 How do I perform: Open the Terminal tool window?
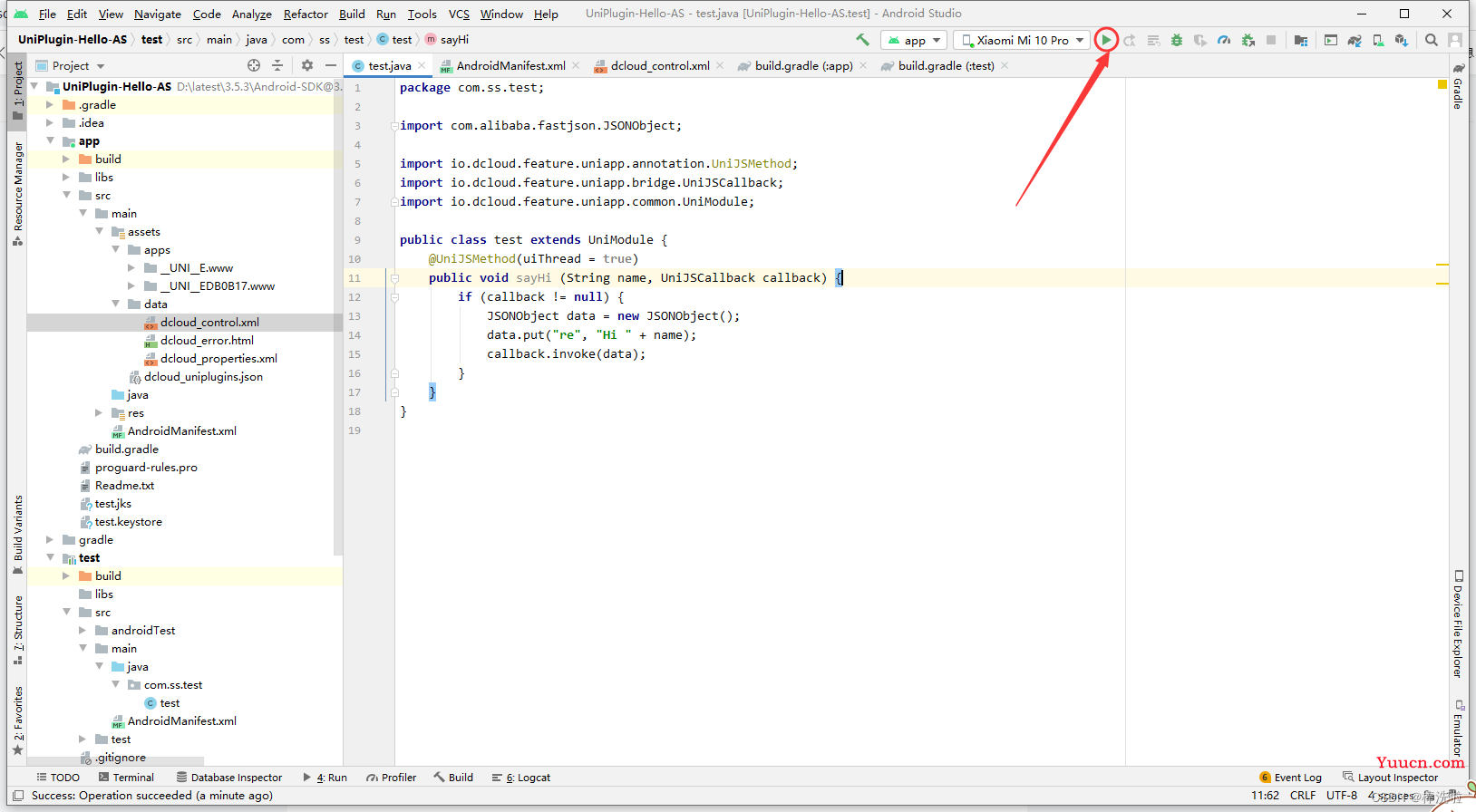click(126, 778)
